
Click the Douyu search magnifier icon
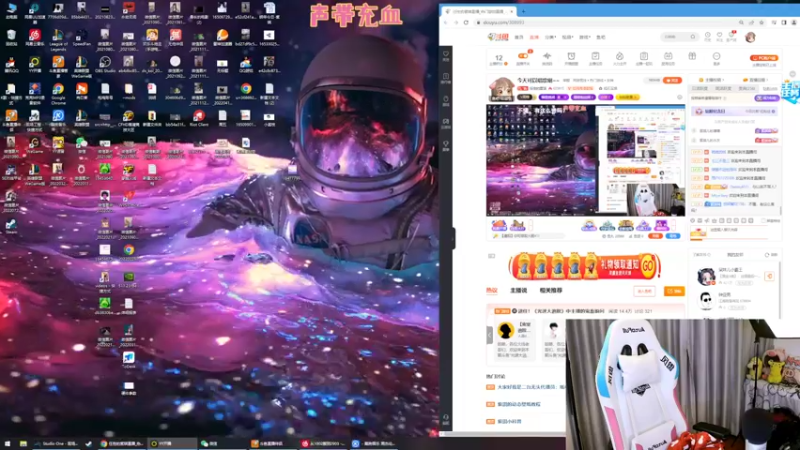pos(692,37)
